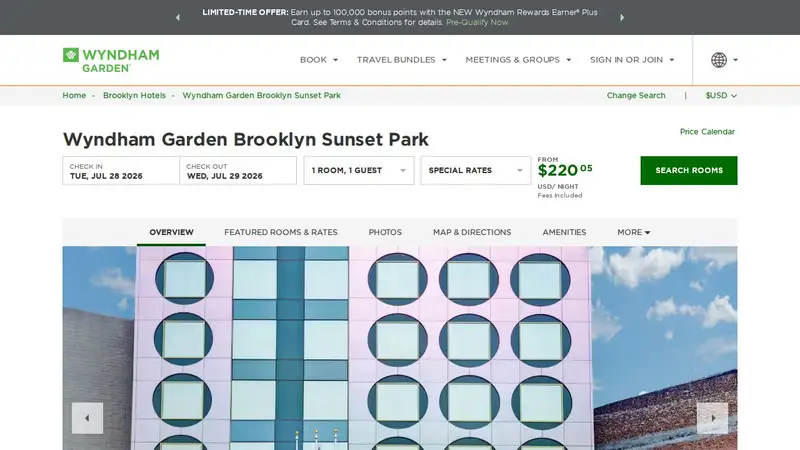
Task: Expand Travel Bundles menu
Action: click(402, 60)
